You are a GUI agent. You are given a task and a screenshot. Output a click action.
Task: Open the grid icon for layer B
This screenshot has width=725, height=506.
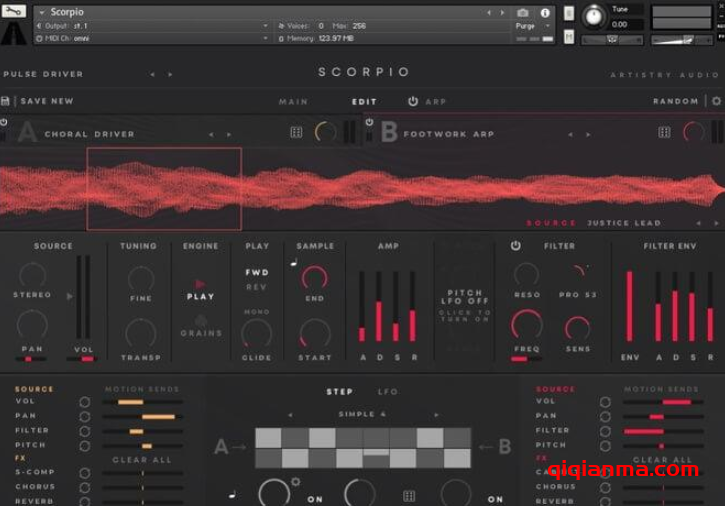click(x=664, y=133)
